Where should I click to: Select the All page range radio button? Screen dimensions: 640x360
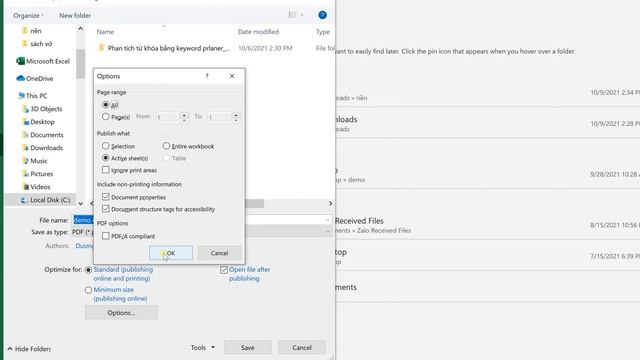click(105, 105)
